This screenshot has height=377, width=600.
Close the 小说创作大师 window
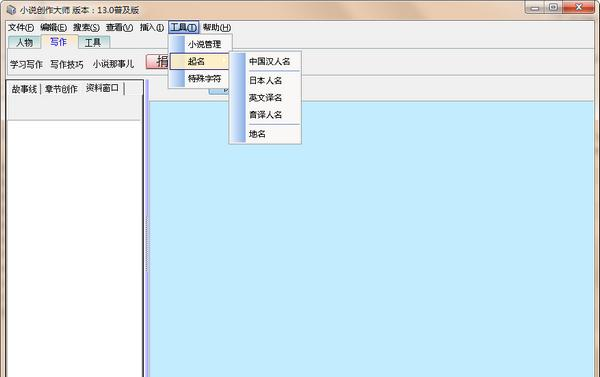[578, 7]
